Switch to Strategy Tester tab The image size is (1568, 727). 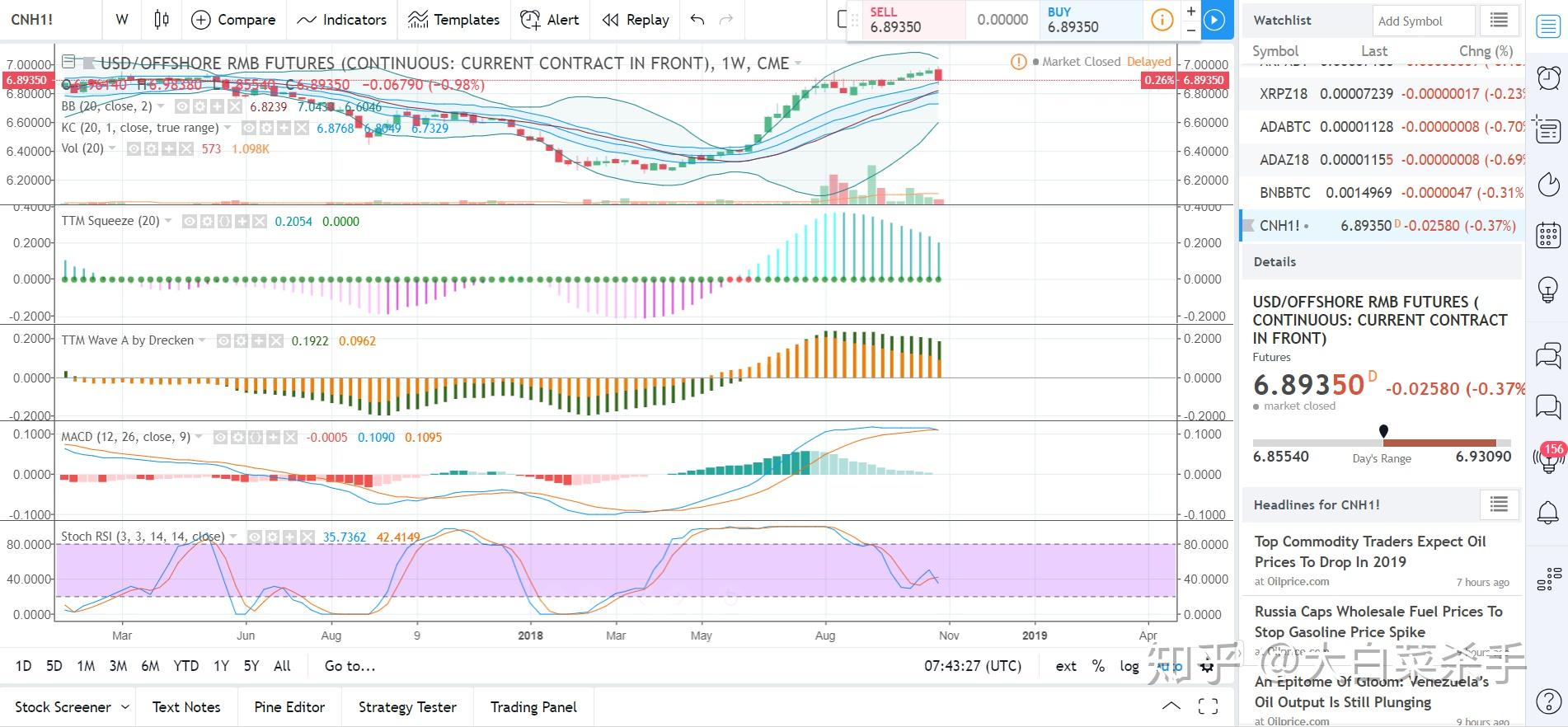(407, 706)
